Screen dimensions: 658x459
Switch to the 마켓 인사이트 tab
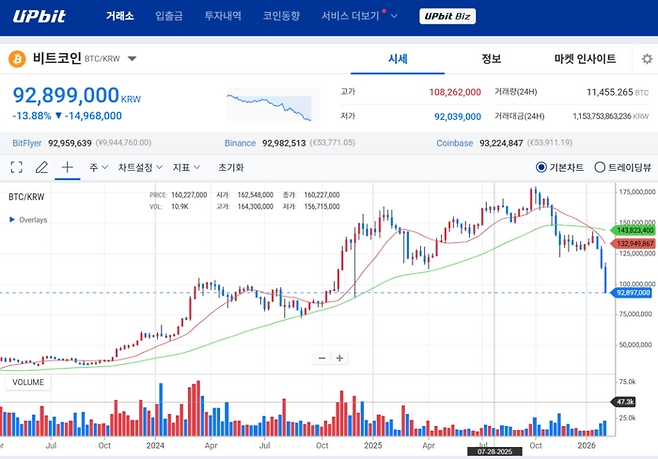point(585,59)
